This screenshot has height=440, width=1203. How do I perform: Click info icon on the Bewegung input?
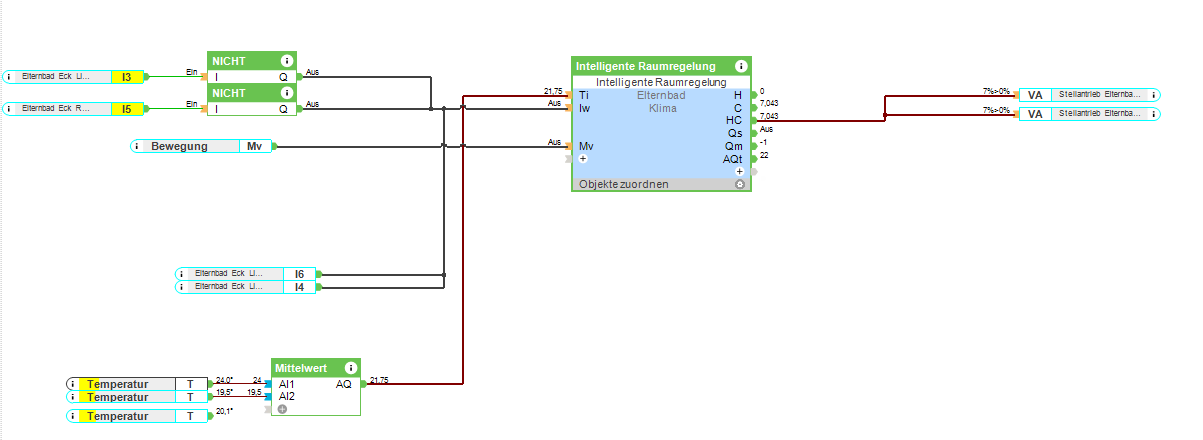click(138, 146)
